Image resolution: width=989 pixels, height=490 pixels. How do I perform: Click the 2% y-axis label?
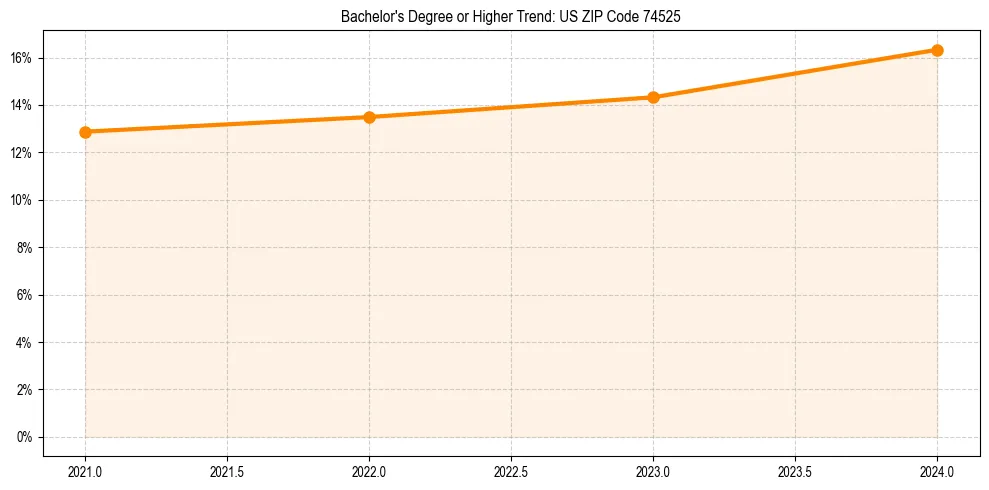23,390
